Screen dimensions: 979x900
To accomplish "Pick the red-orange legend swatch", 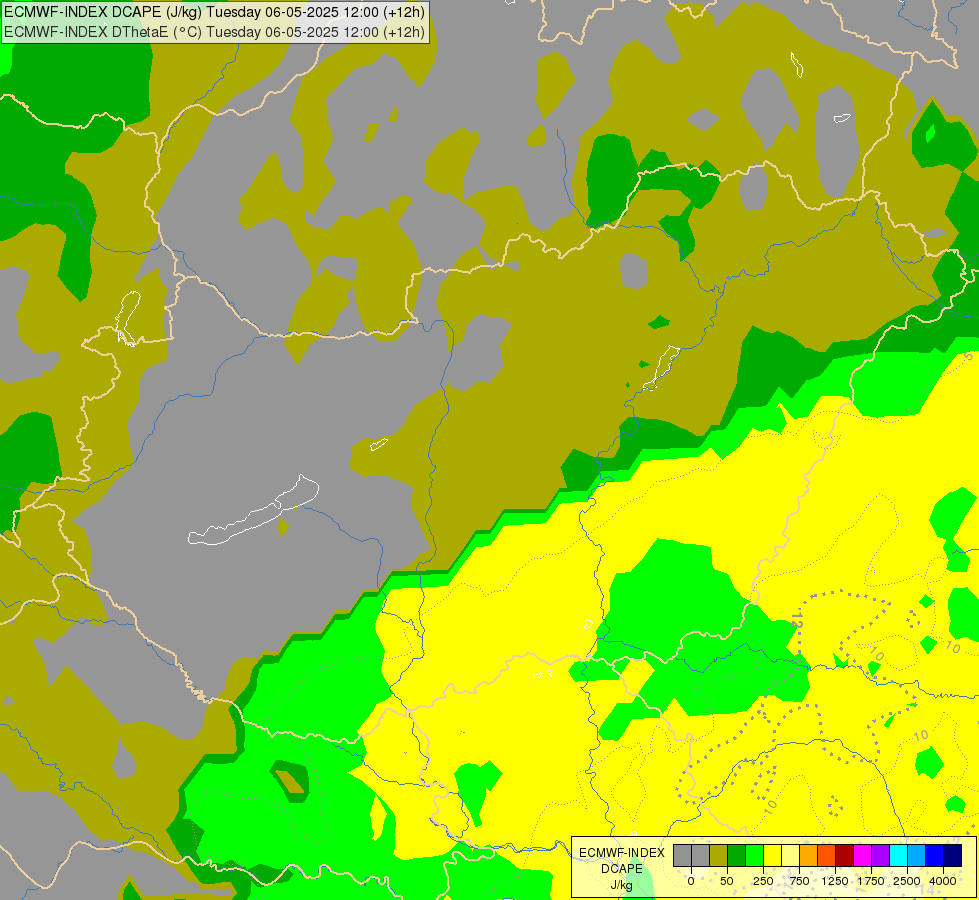I will click(x=827, y=856).
